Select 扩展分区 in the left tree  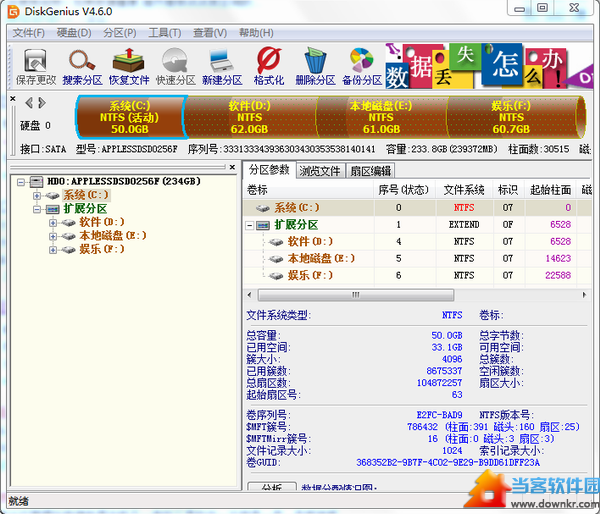pos(85,209)
